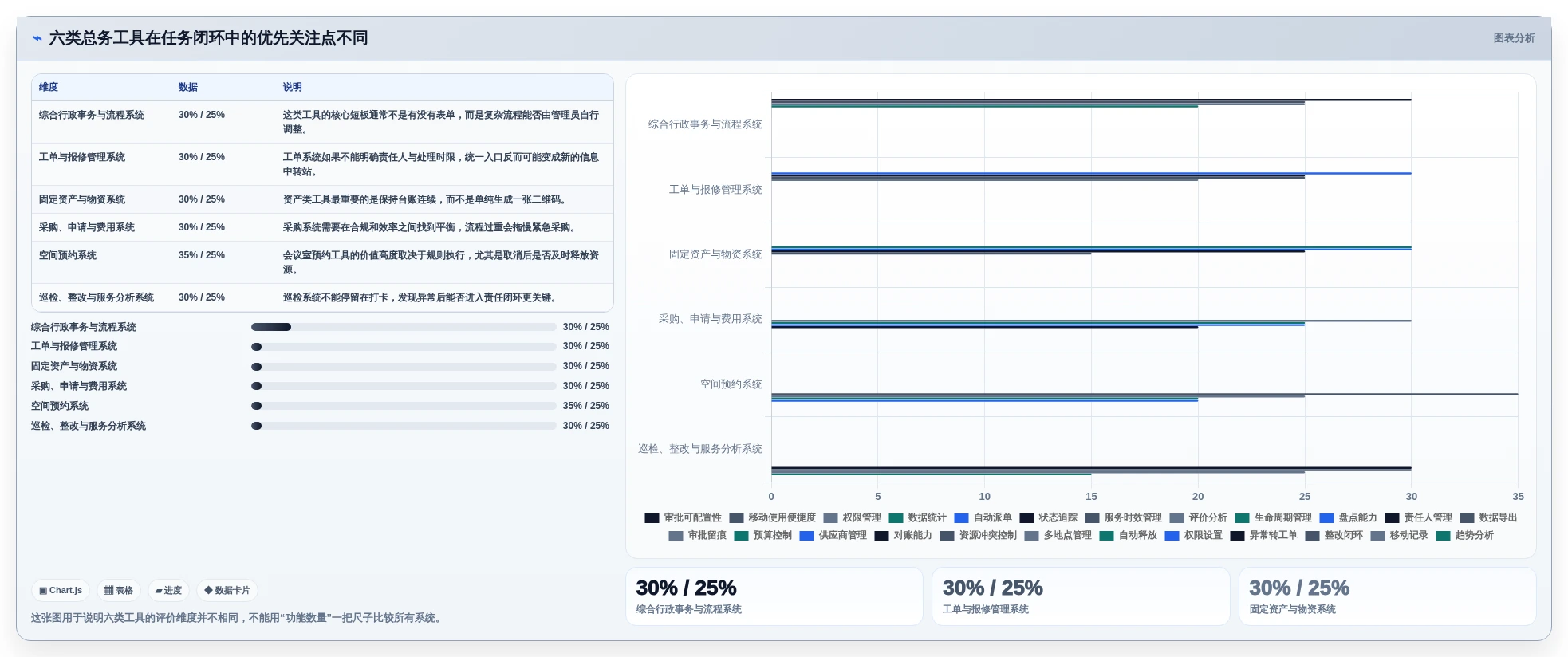Toggle the 自动派单 legend series
Screen dimensions: 1568x657
click(x=983, y=518)
